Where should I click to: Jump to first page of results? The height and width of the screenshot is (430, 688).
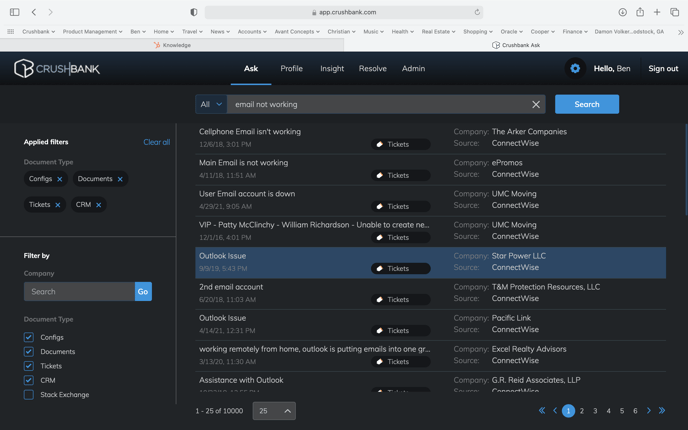[542, 411]
